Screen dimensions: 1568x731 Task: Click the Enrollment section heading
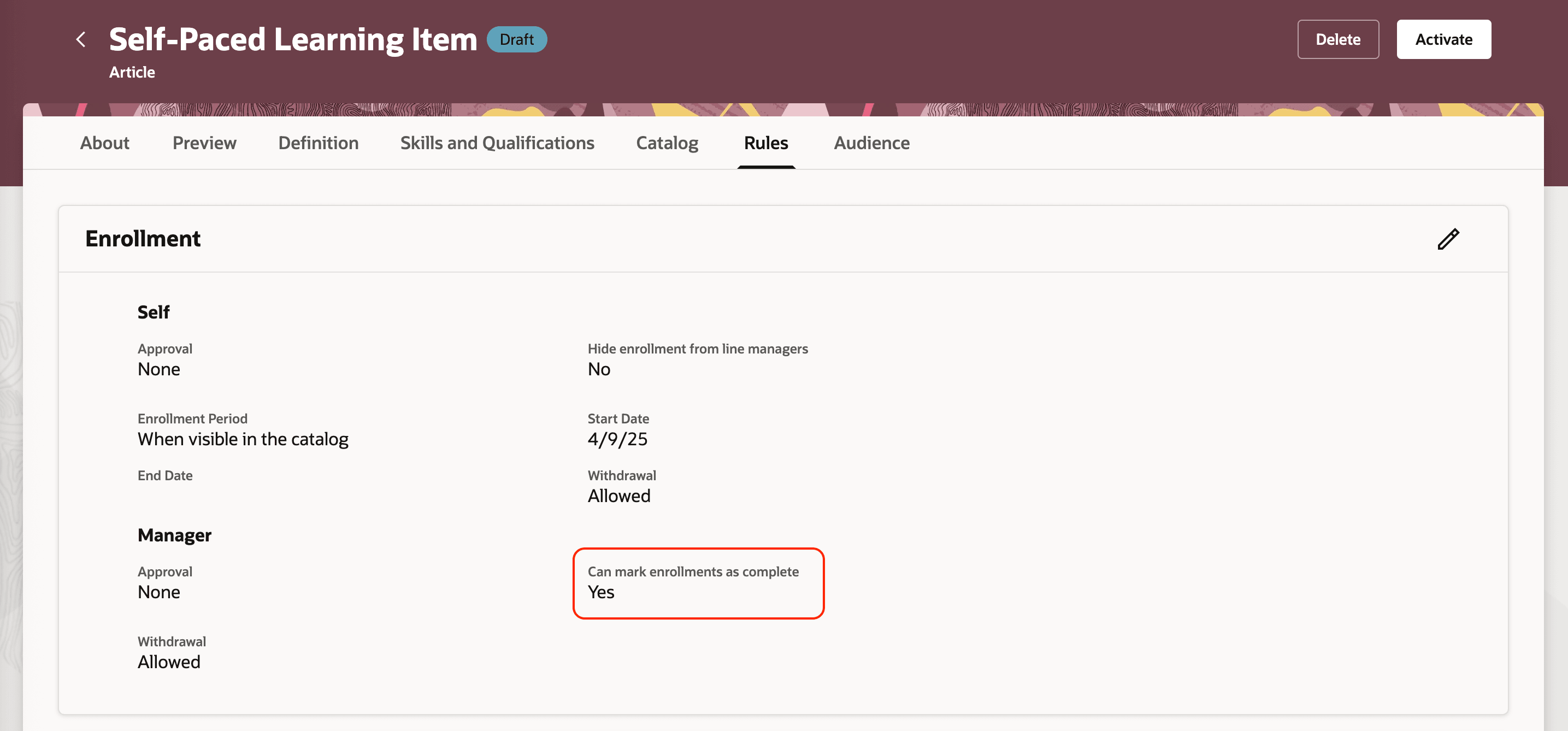coord(143,239)
